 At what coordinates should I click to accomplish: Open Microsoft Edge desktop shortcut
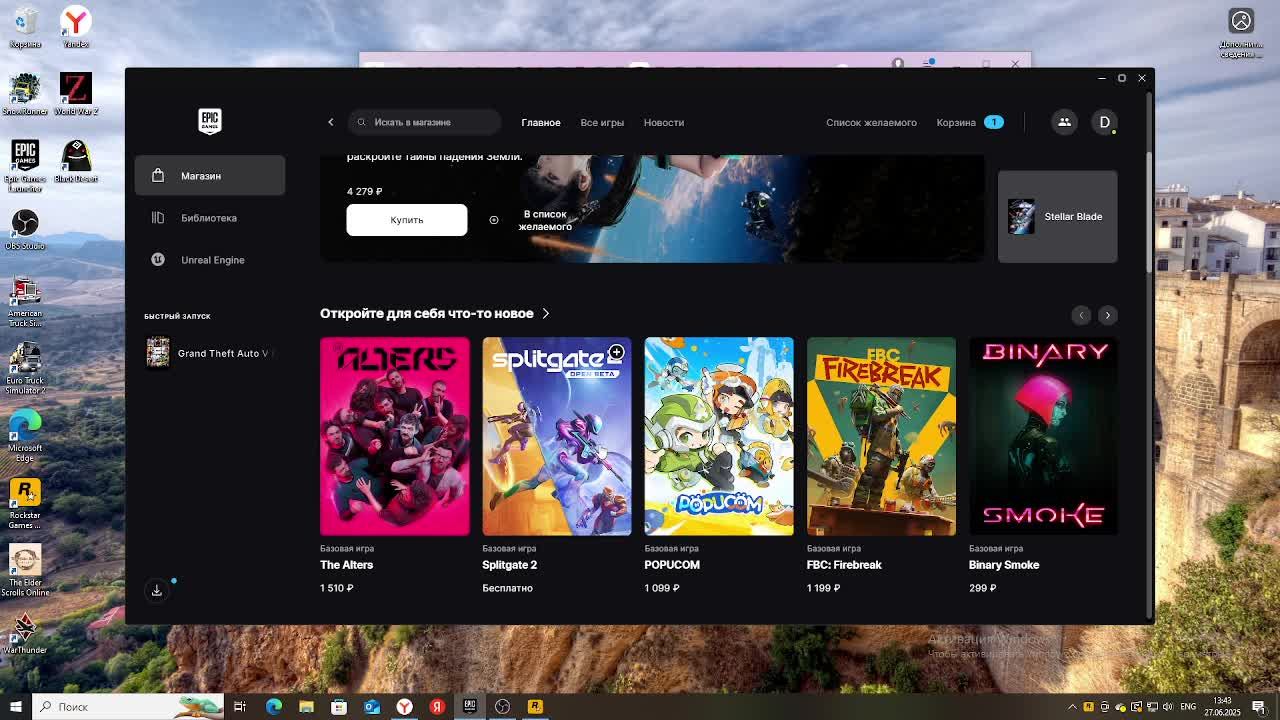tap(25, 437)
